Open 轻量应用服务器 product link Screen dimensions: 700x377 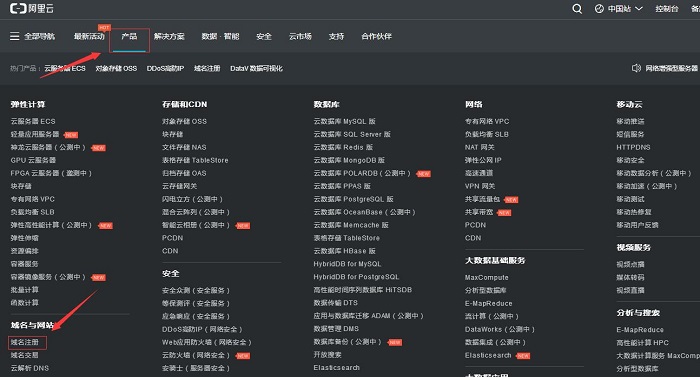click(x=35, y=134)
